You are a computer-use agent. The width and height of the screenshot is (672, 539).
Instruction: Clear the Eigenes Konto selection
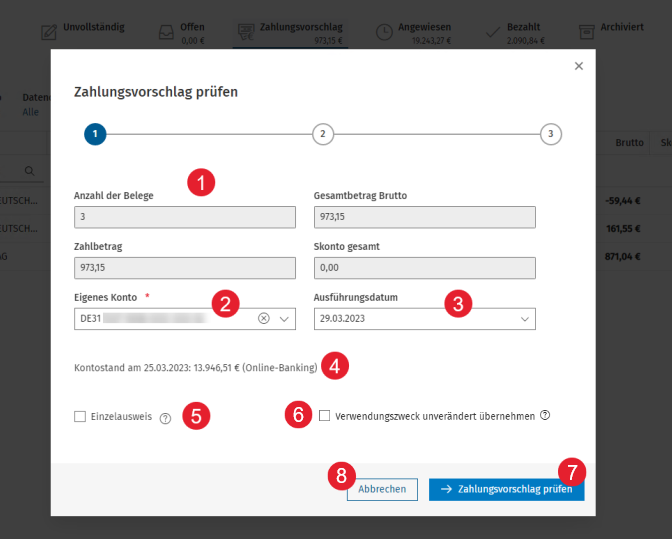[264, 318]
